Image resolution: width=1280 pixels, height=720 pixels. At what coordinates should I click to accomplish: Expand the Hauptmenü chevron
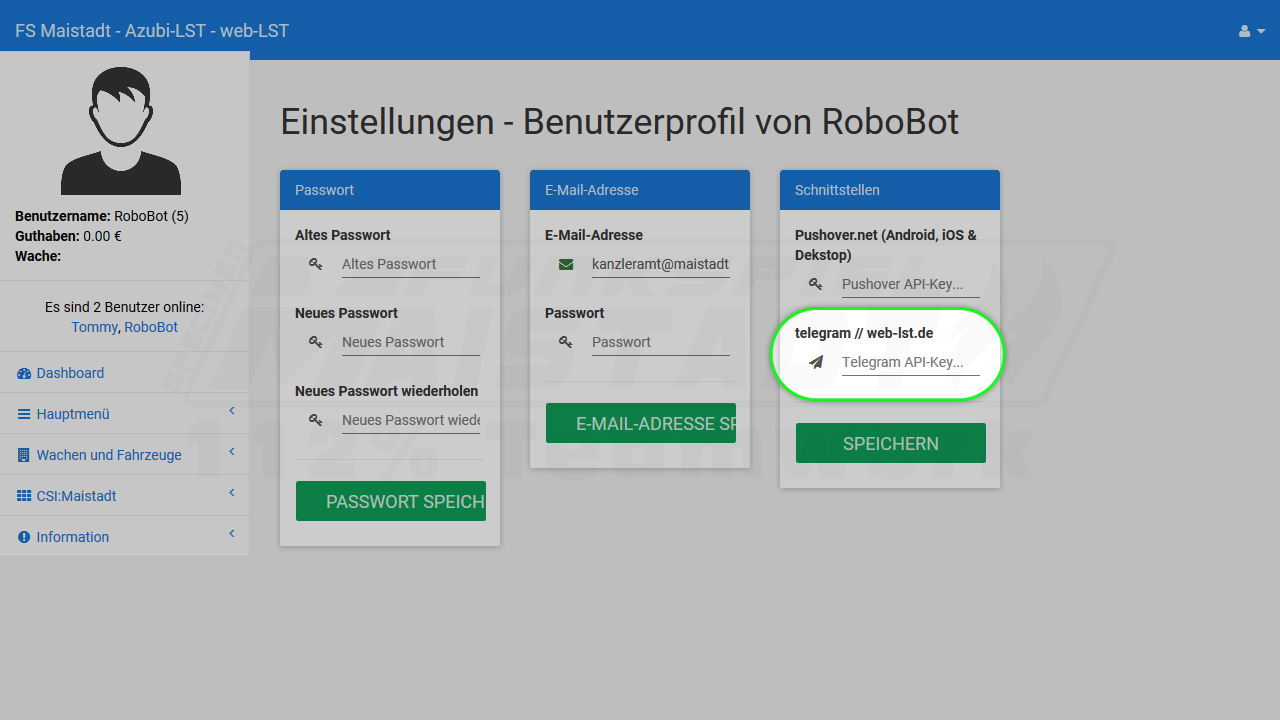(232, 411)
